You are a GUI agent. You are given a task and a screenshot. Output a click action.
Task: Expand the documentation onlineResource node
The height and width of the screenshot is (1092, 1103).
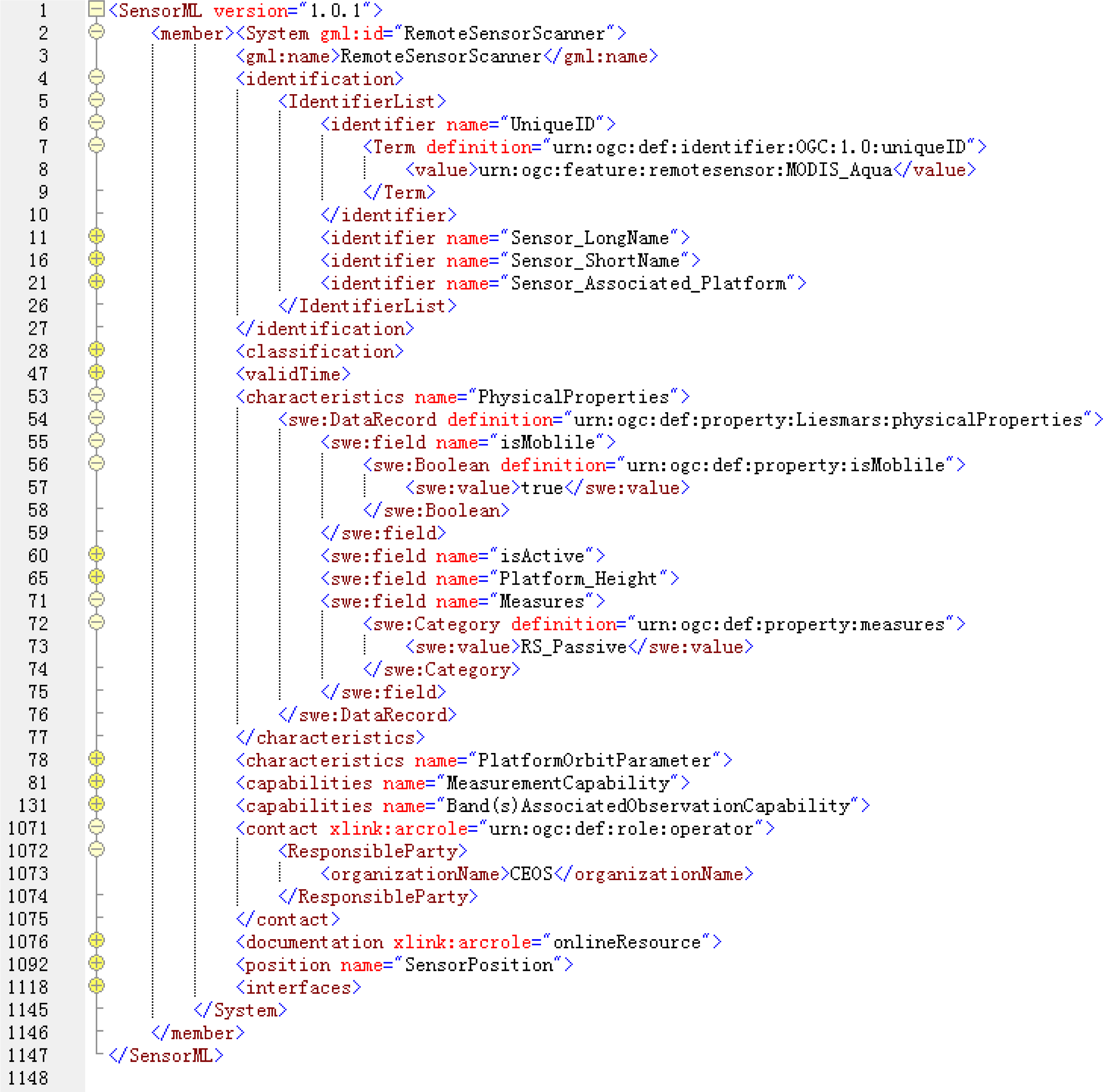pos(96,940)
